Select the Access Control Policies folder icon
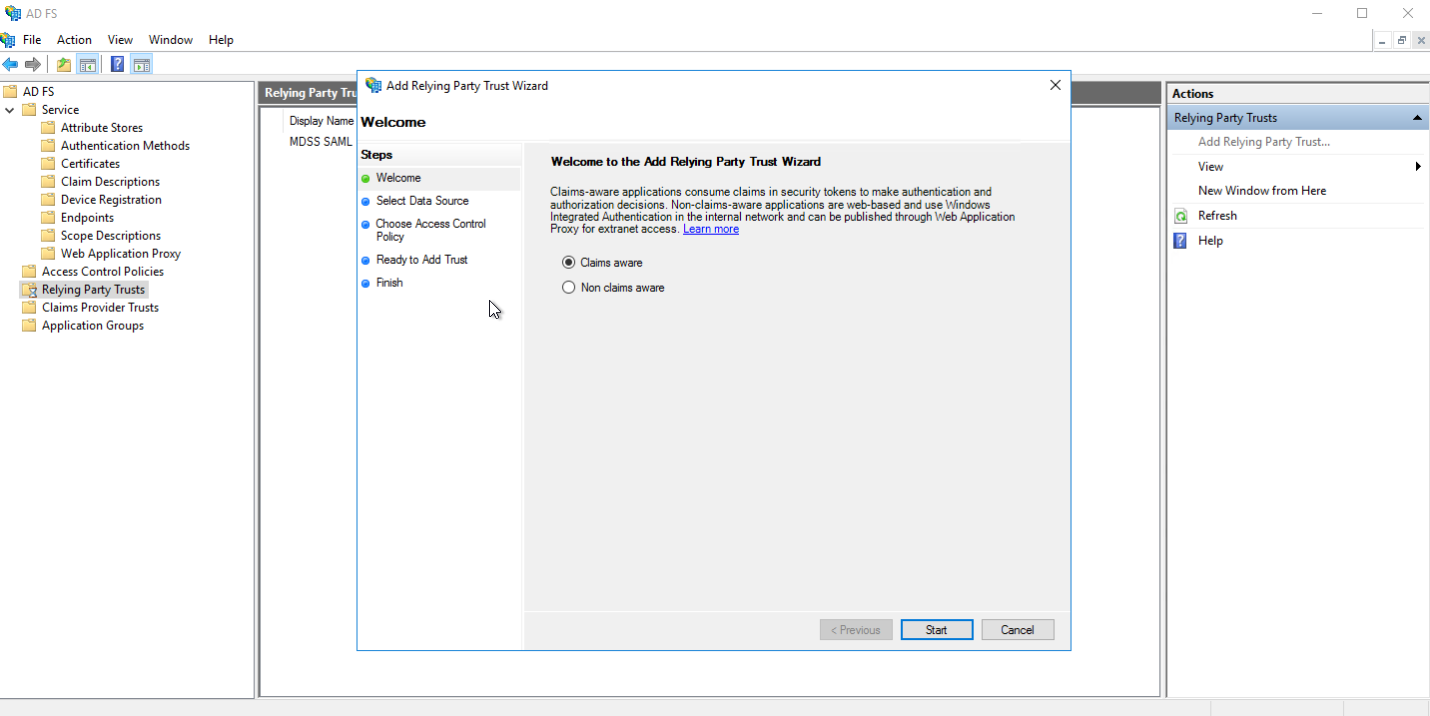 29,272
